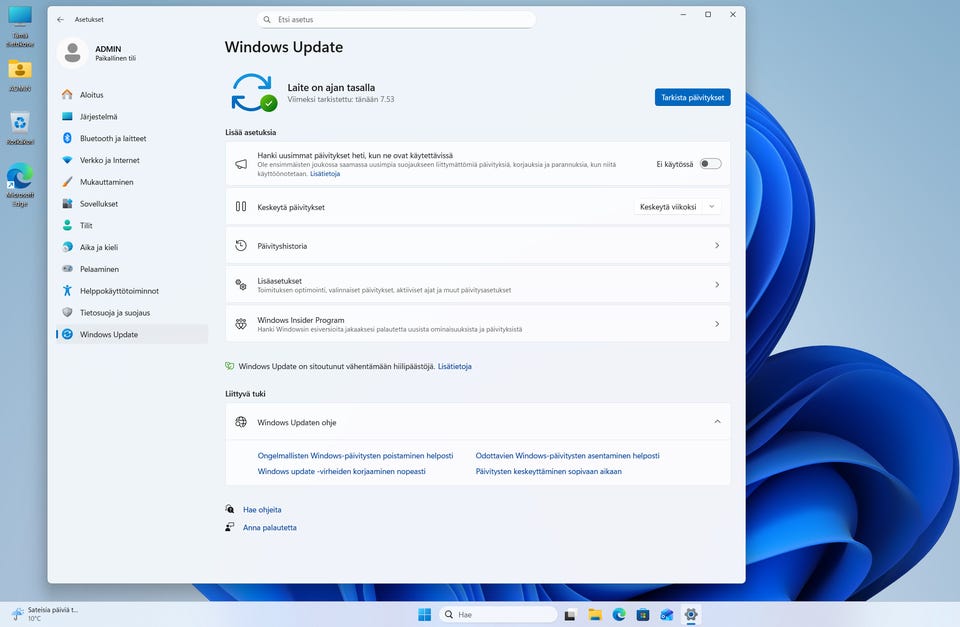Collapse the Windows Updaten ohje section
The image size is (960, 627).
point(717,422)
